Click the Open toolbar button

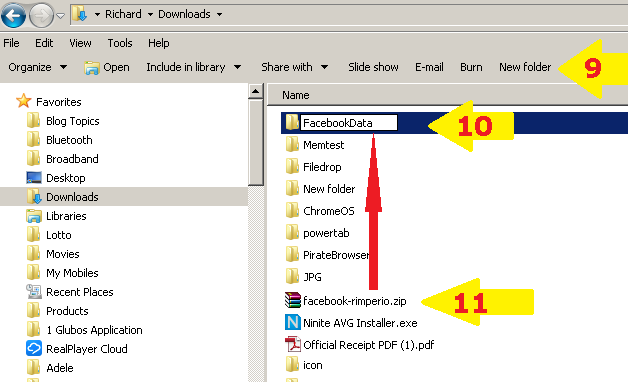[x=107, y=67]
